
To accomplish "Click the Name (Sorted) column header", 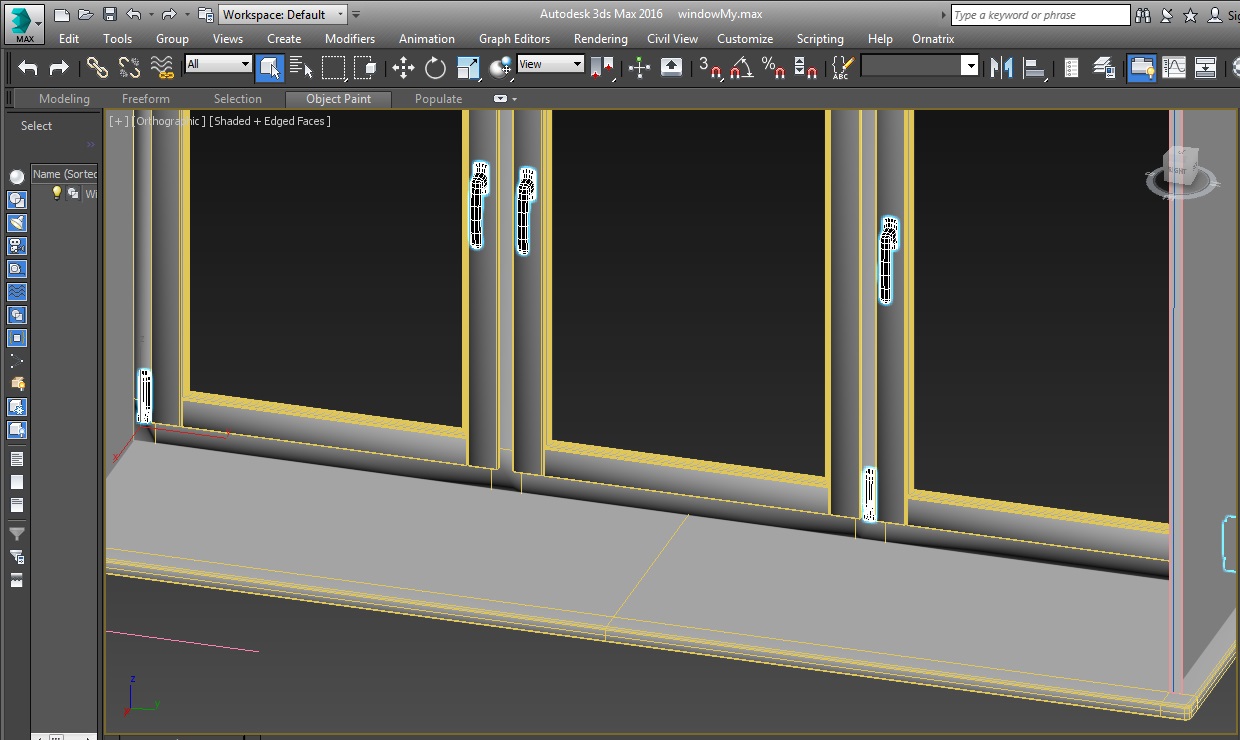I will click(x=65, y=174).
